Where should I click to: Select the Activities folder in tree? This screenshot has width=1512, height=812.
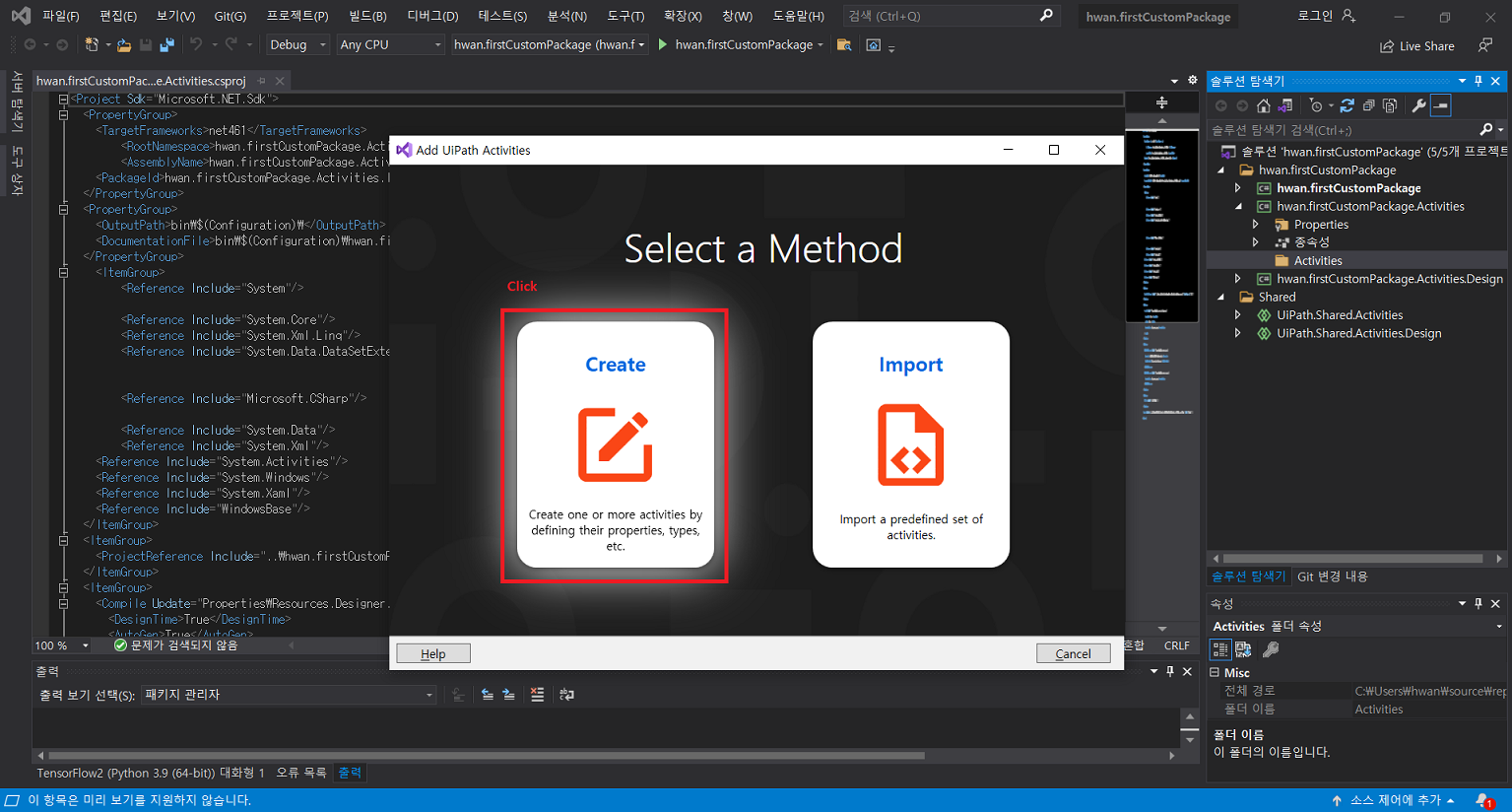[1318, 261]
